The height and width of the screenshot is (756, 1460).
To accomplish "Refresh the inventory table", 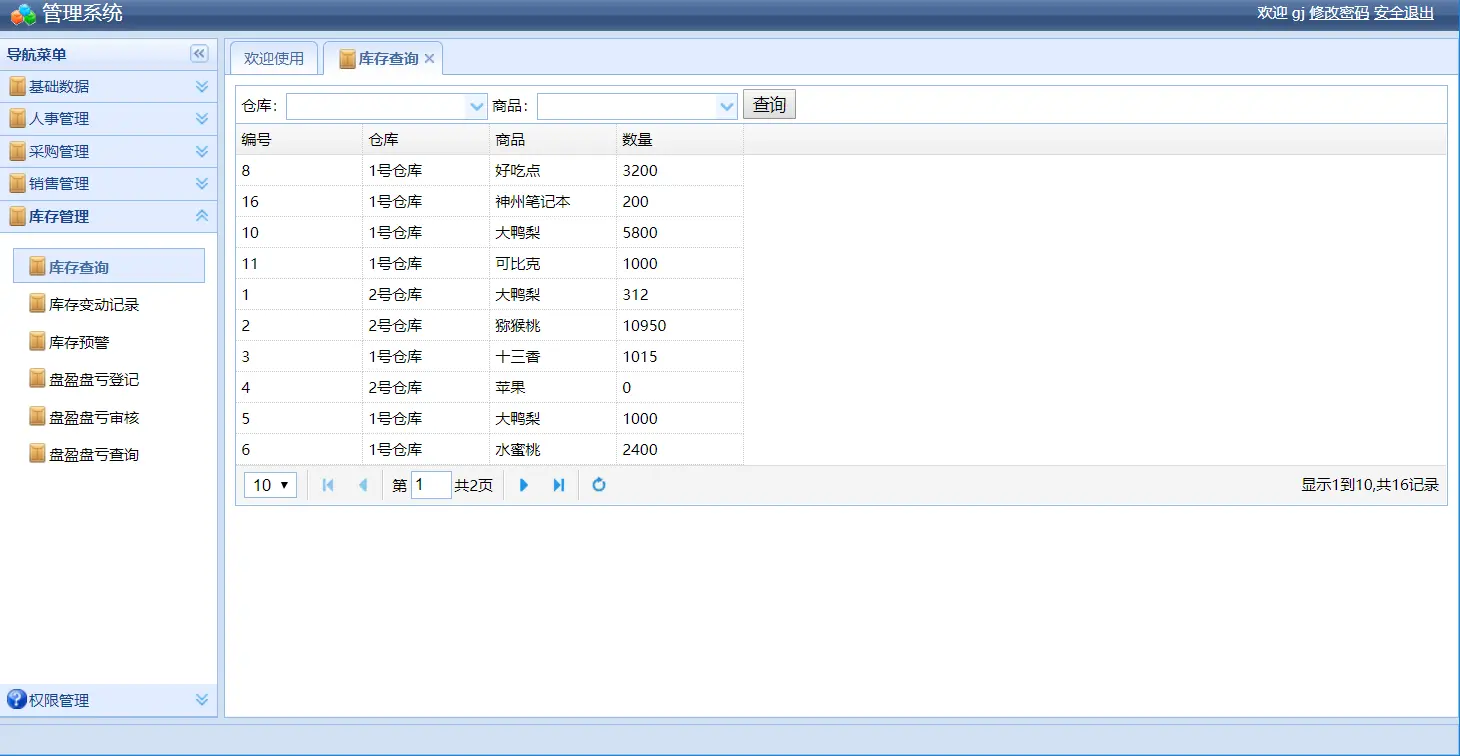I will 599,485.
